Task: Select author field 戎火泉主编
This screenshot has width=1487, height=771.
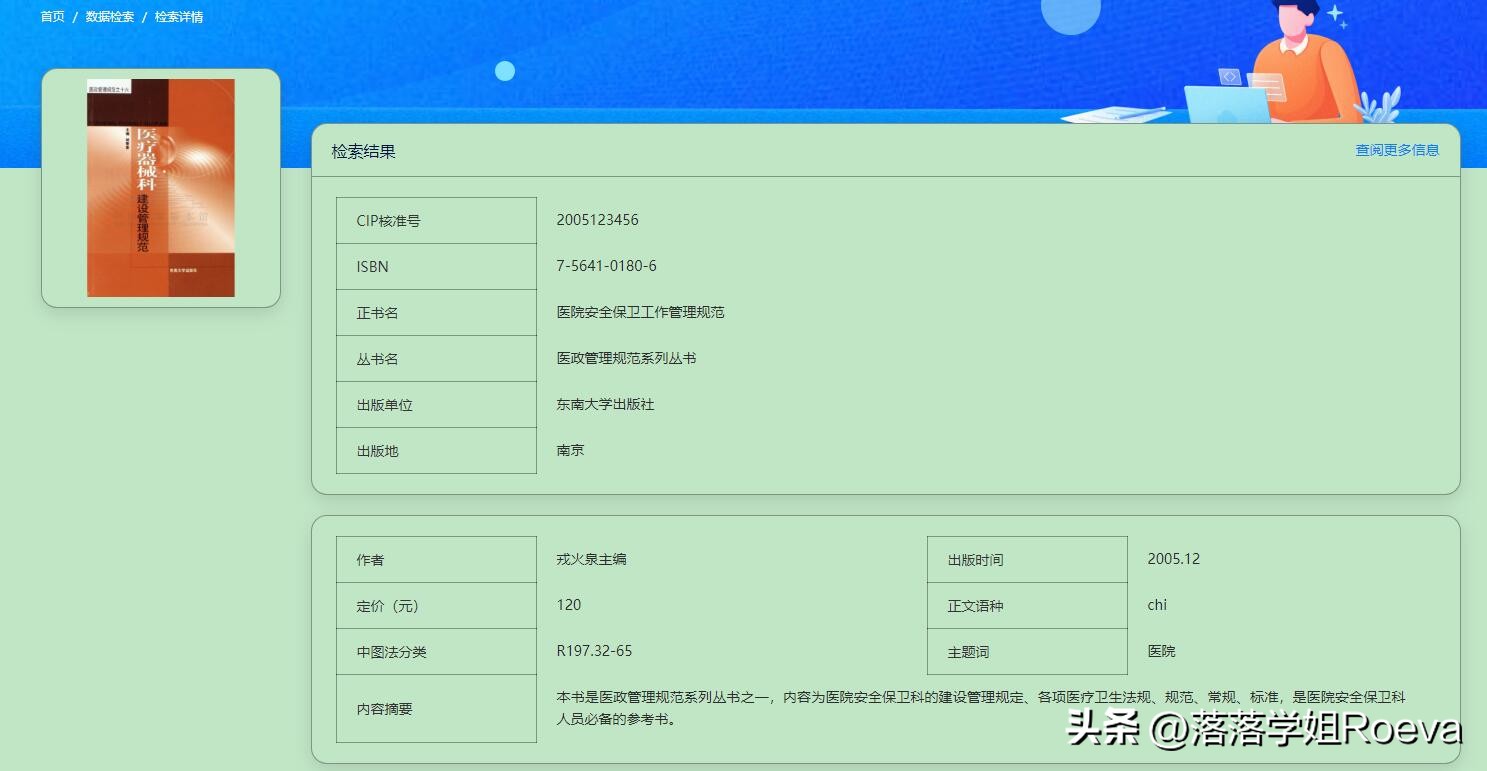Action: pyautogui.click(x=592, y=559)
